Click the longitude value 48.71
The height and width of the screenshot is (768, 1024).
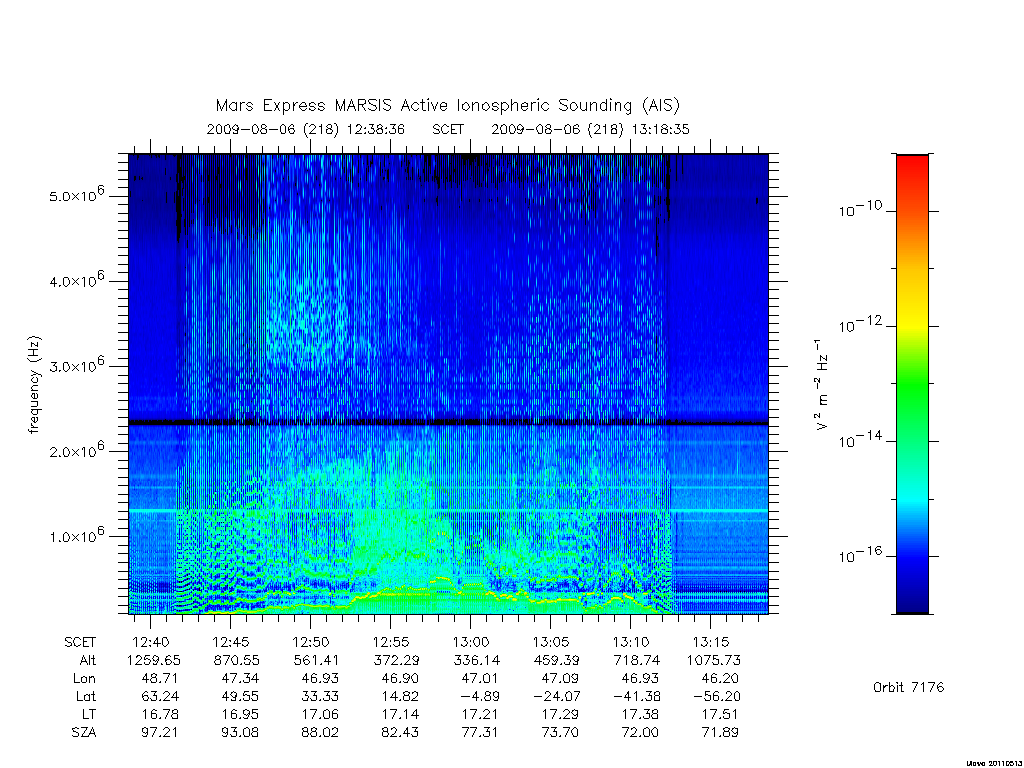[159, 679]
